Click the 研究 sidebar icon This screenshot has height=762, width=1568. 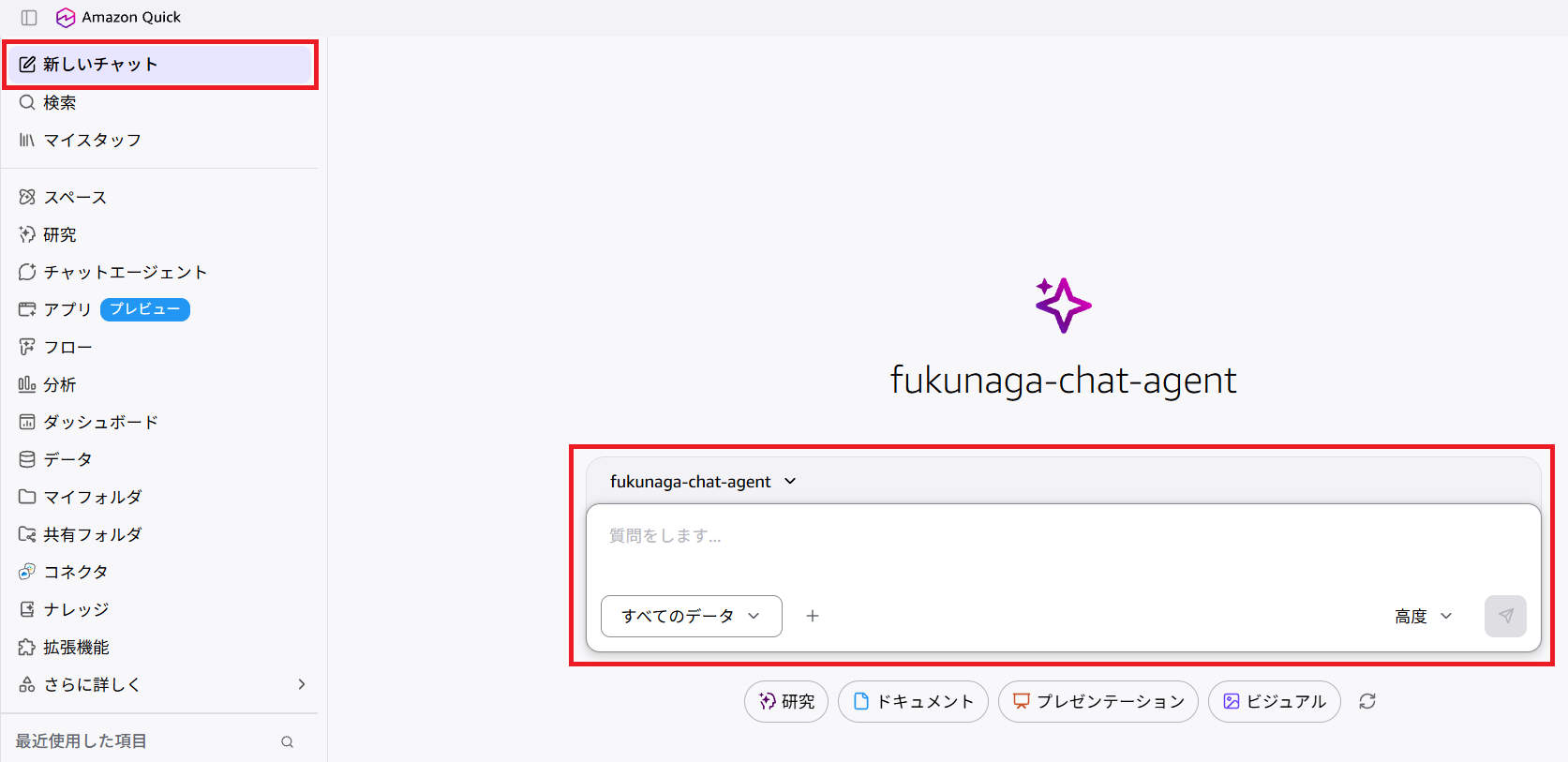click(27, 234)
